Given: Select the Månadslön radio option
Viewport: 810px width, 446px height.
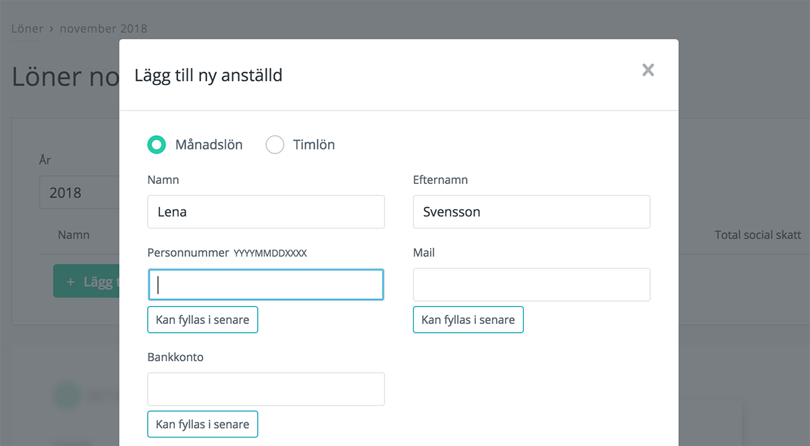Looking at the screenshot, I should point(157,145).
